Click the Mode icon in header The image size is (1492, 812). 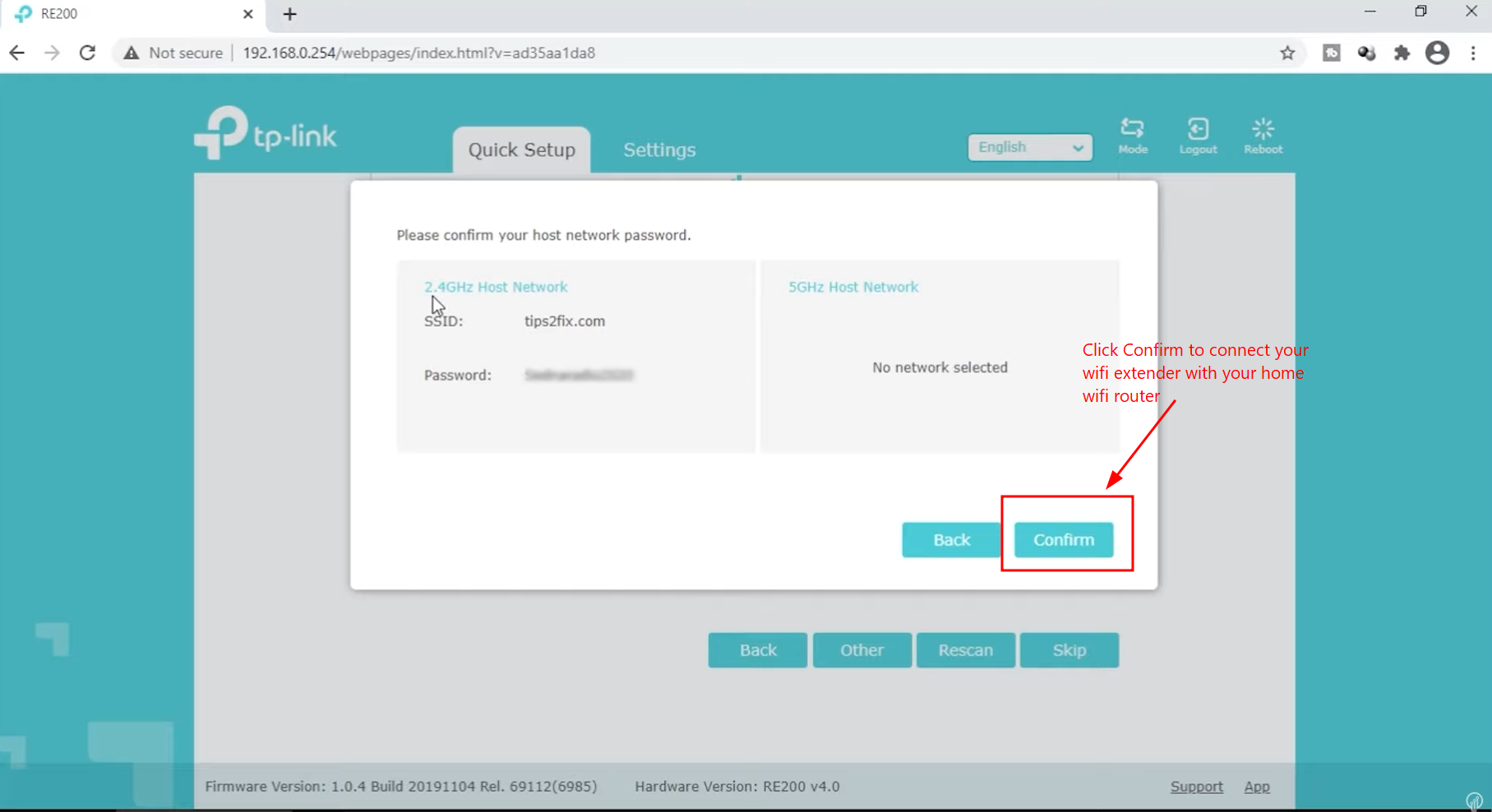pos(1132,136)
